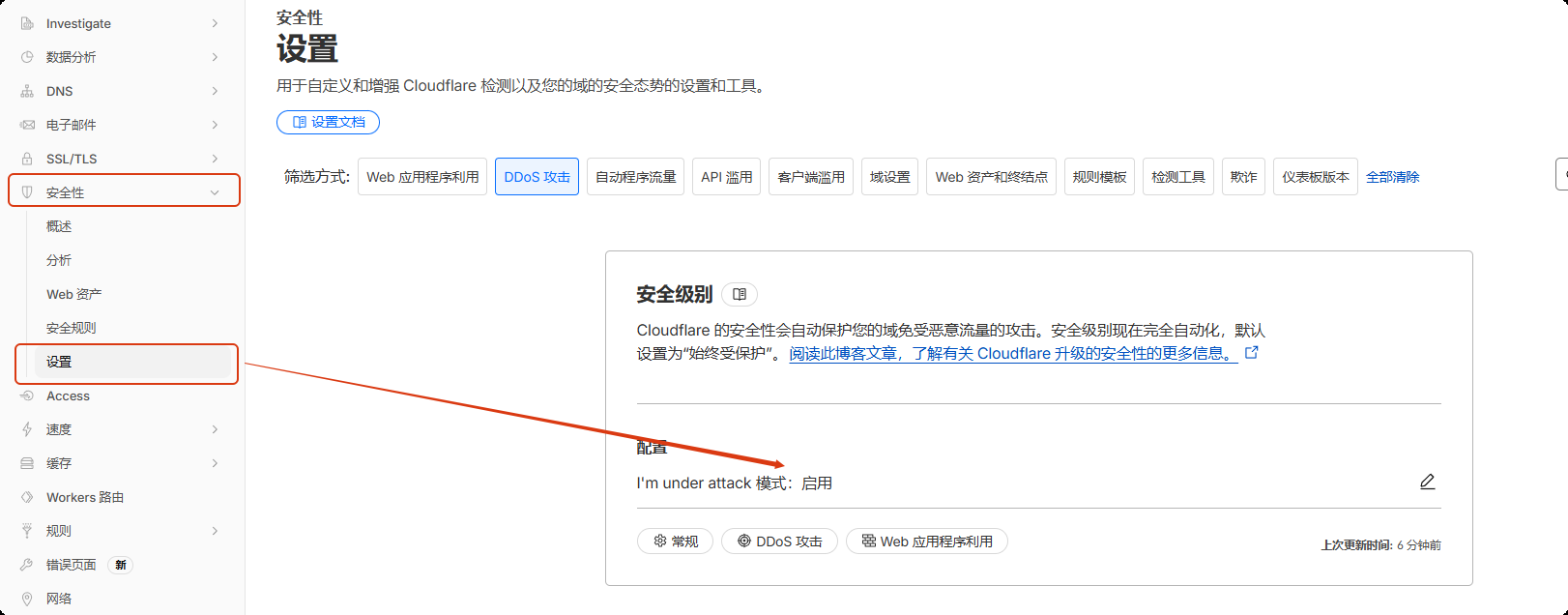
Task: Toggle the 检测工具 filter
Action: click(1178, 177)
